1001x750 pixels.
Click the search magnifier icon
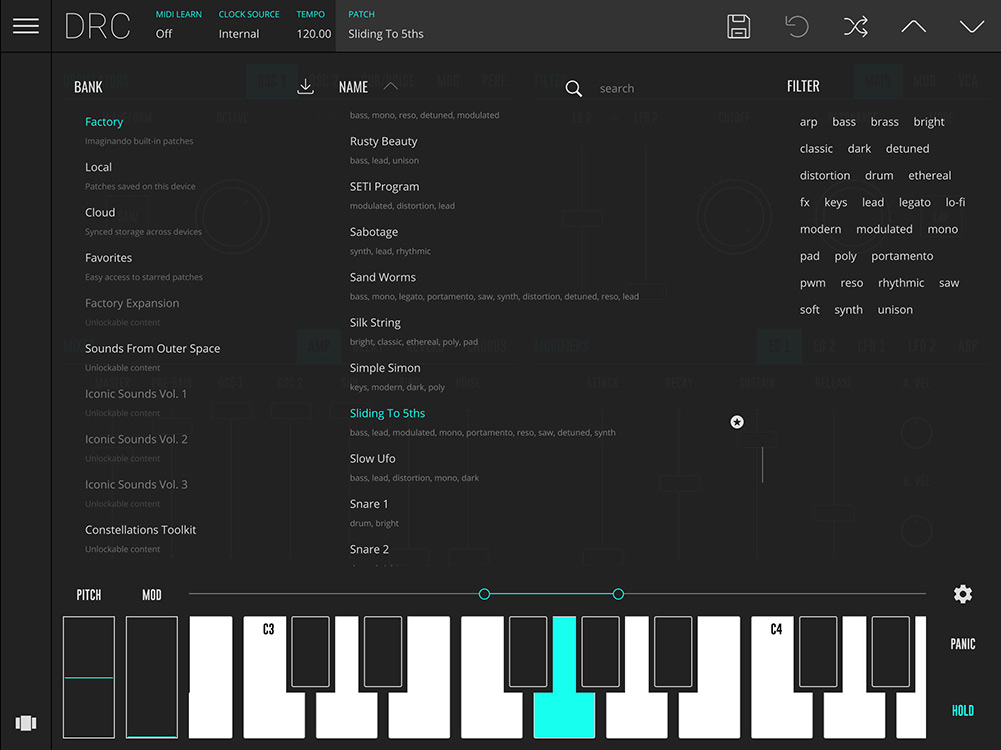pyautogui.click(x=573, y=88)
